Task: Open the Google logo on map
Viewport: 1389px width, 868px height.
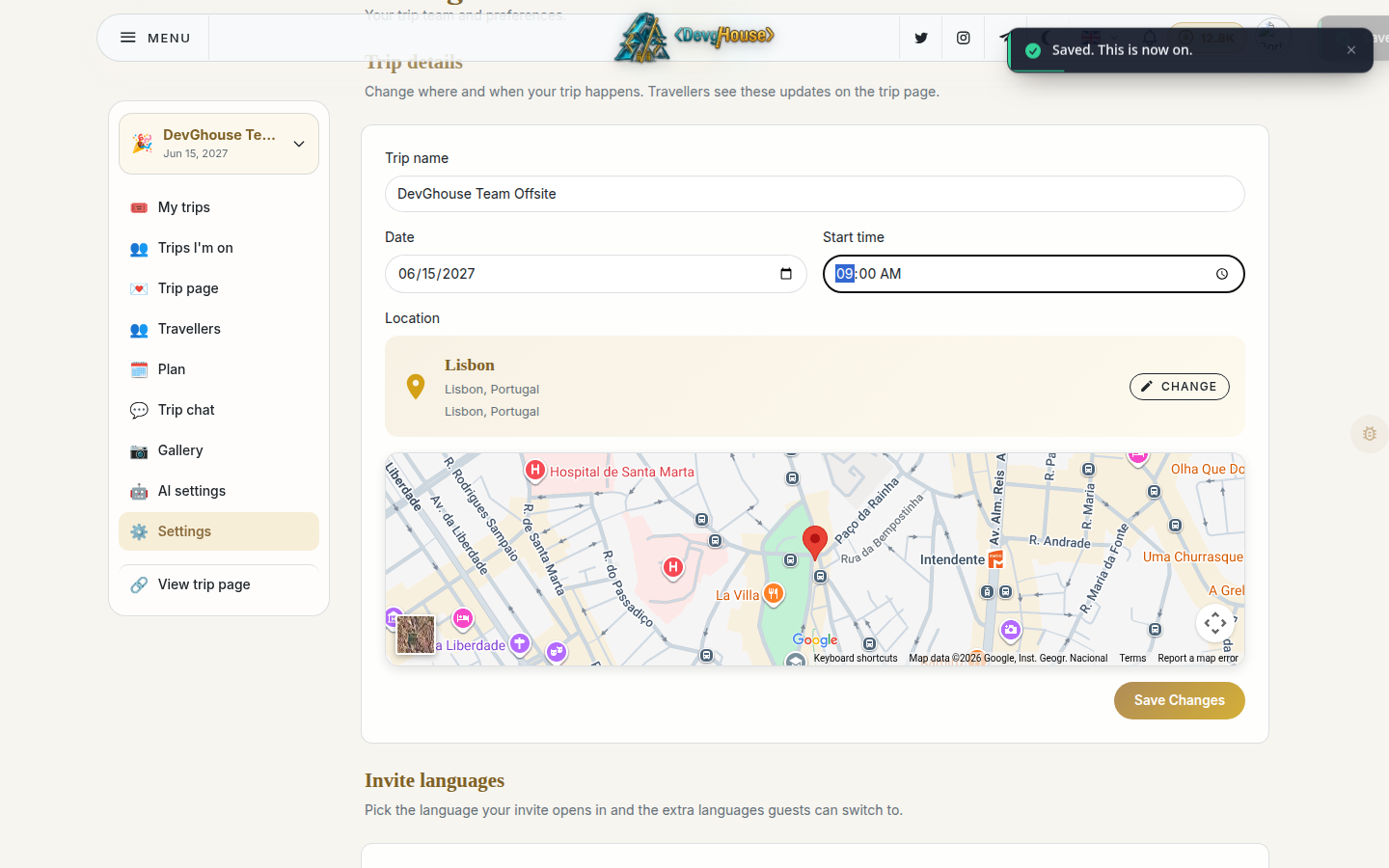Action: point(815,639)
